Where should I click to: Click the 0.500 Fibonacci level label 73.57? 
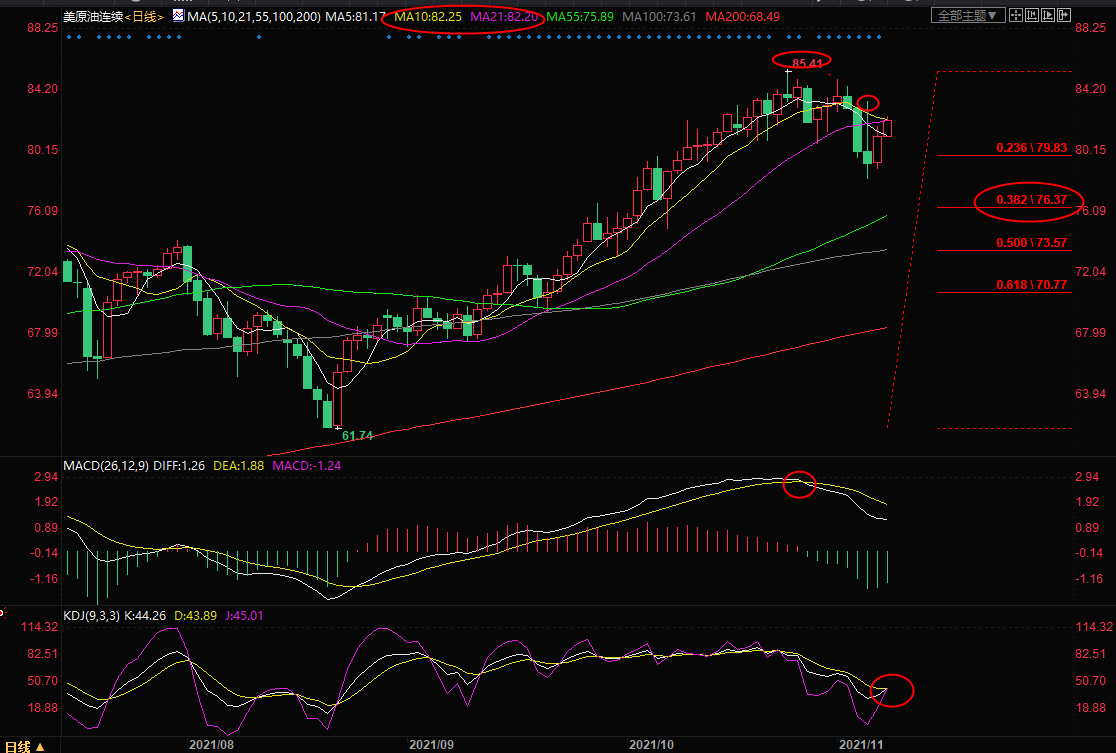(x=1031, y=243)
